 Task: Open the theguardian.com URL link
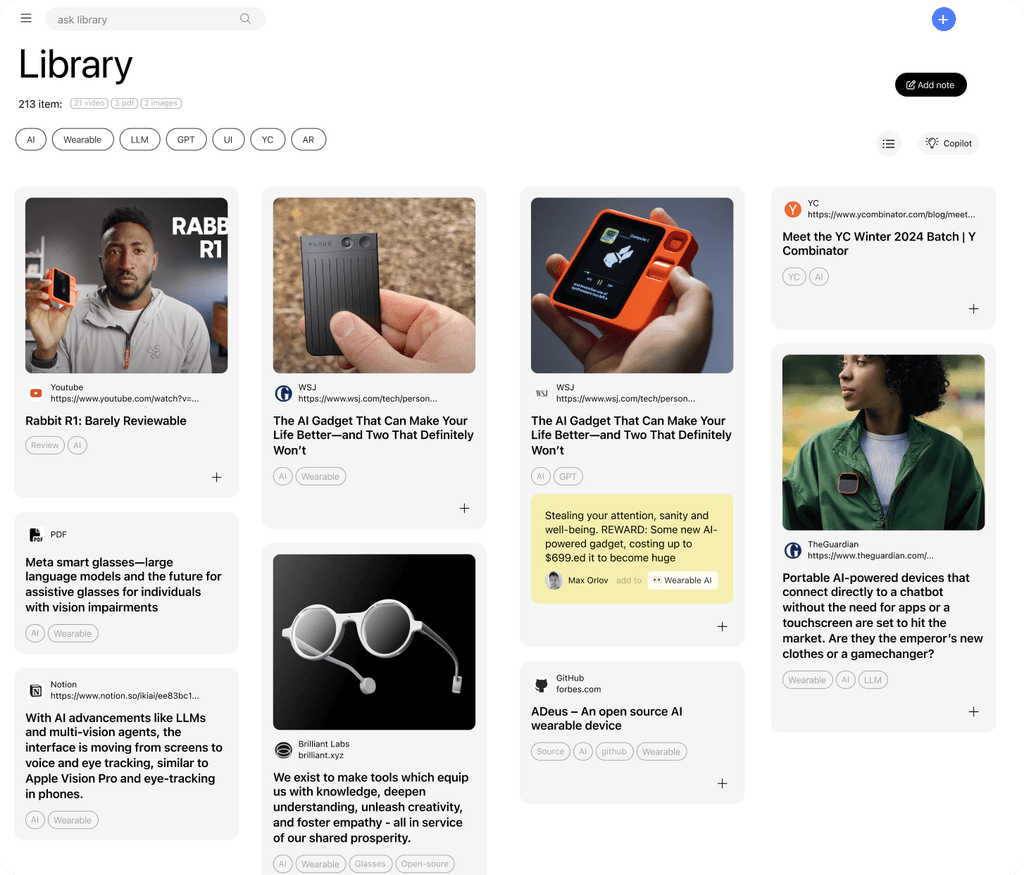click(x=871, y=556)
